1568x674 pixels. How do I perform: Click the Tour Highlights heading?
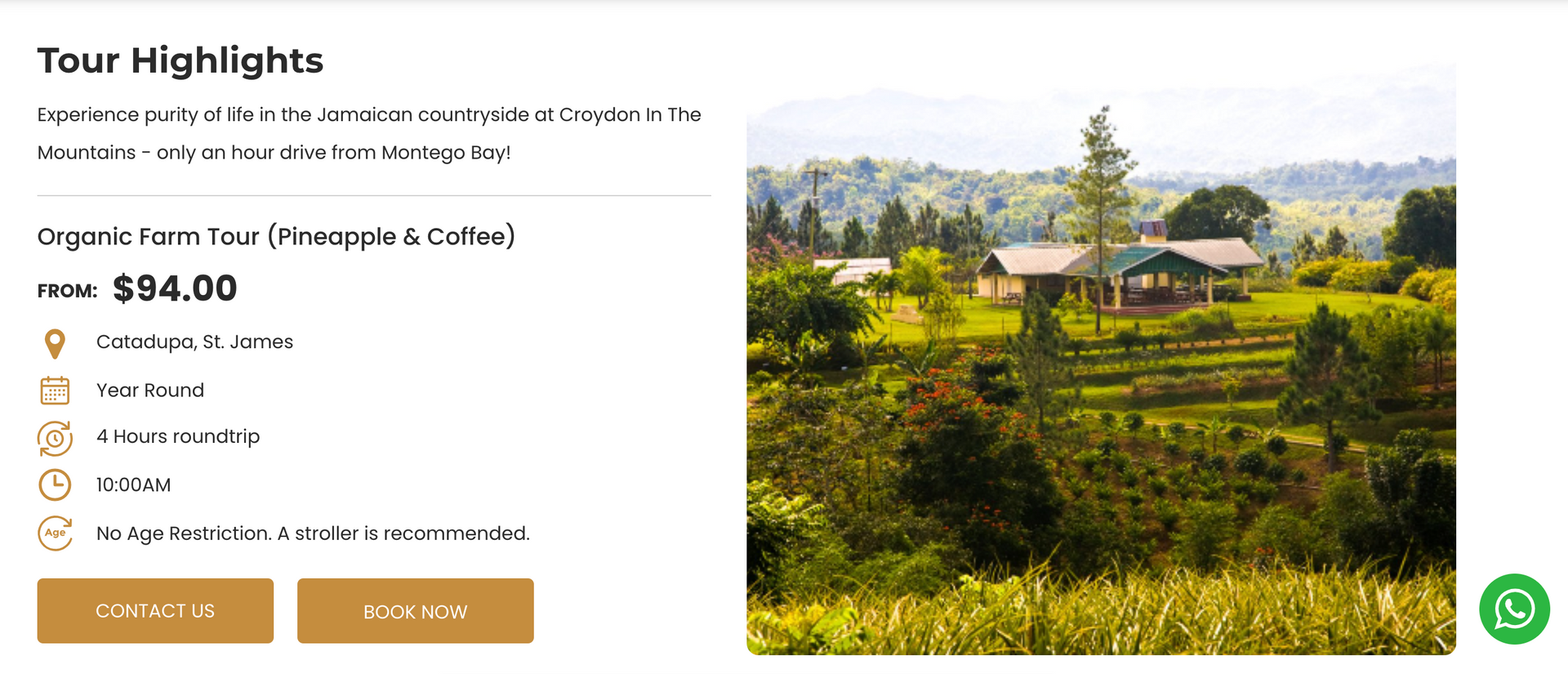(180, 60)
